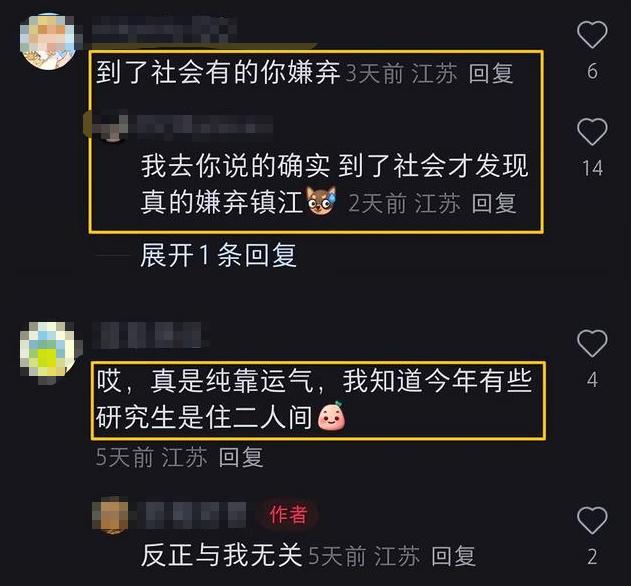Screen dimensions: 631x586
Task: Like the reply with 14 likes
Action: pyautogui.click(x=592, y=132)
